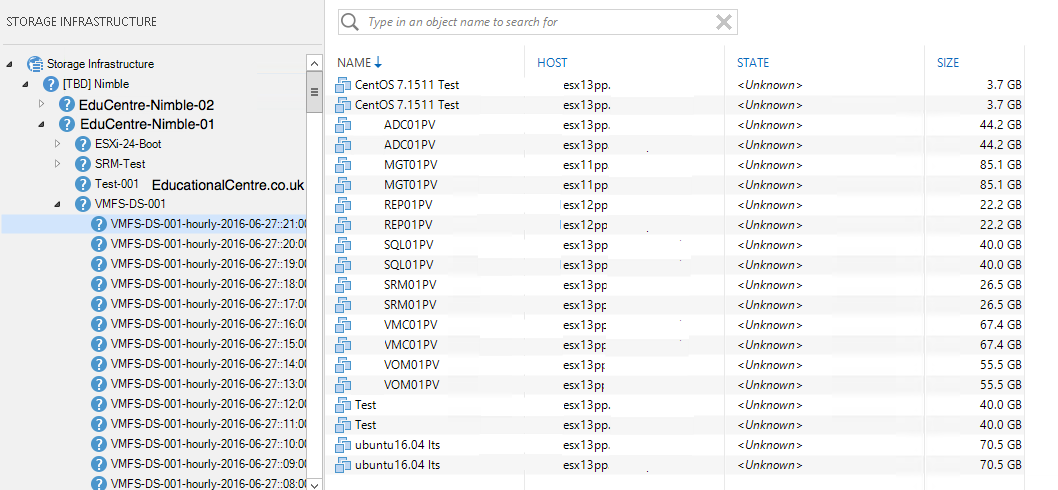The width and height of the screenshot is (1058, 490).
Task: Select snapshot VMFS-DS-001-hourly-2016-06-27::12:00
Action: point(209,404)
